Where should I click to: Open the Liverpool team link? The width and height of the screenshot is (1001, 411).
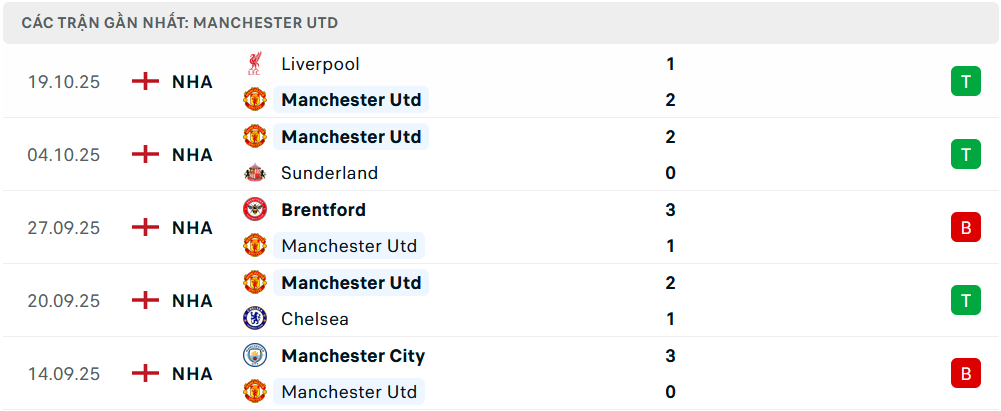click(320, 64)
